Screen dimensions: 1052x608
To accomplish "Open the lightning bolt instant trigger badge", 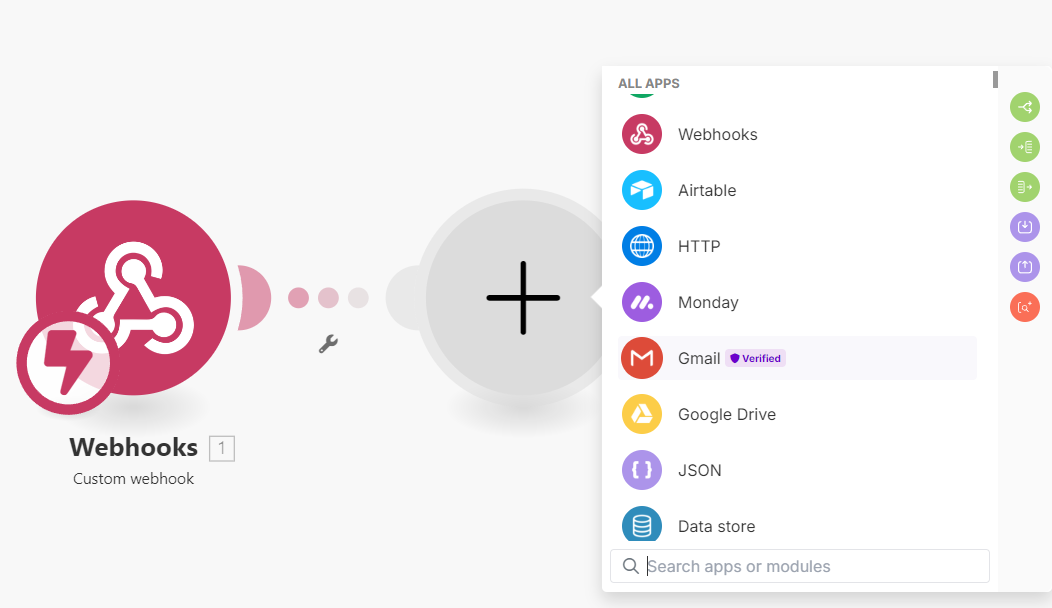I will pos(66,363).
